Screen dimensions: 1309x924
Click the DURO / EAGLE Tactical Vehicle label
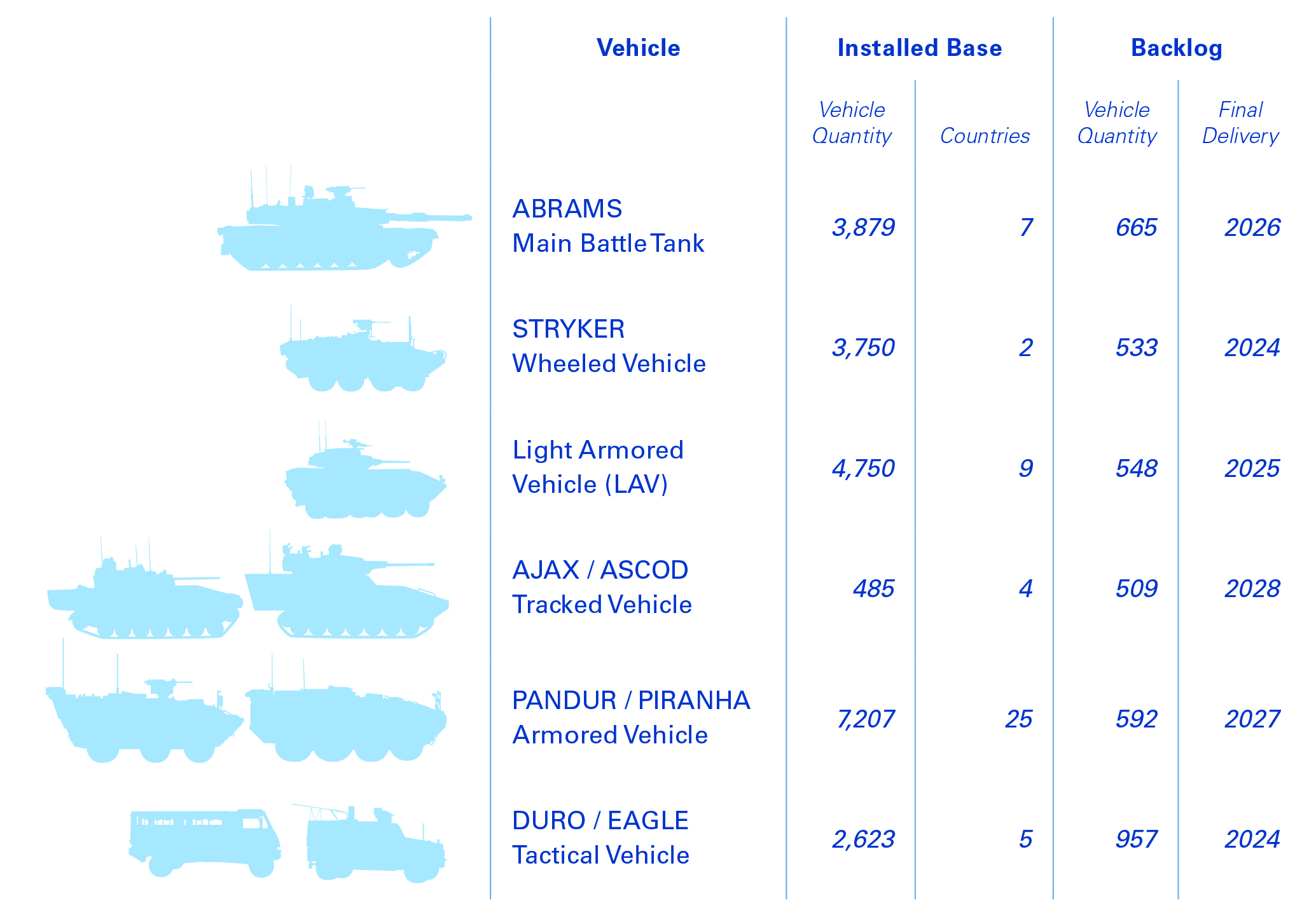click(x=600, y=838)
